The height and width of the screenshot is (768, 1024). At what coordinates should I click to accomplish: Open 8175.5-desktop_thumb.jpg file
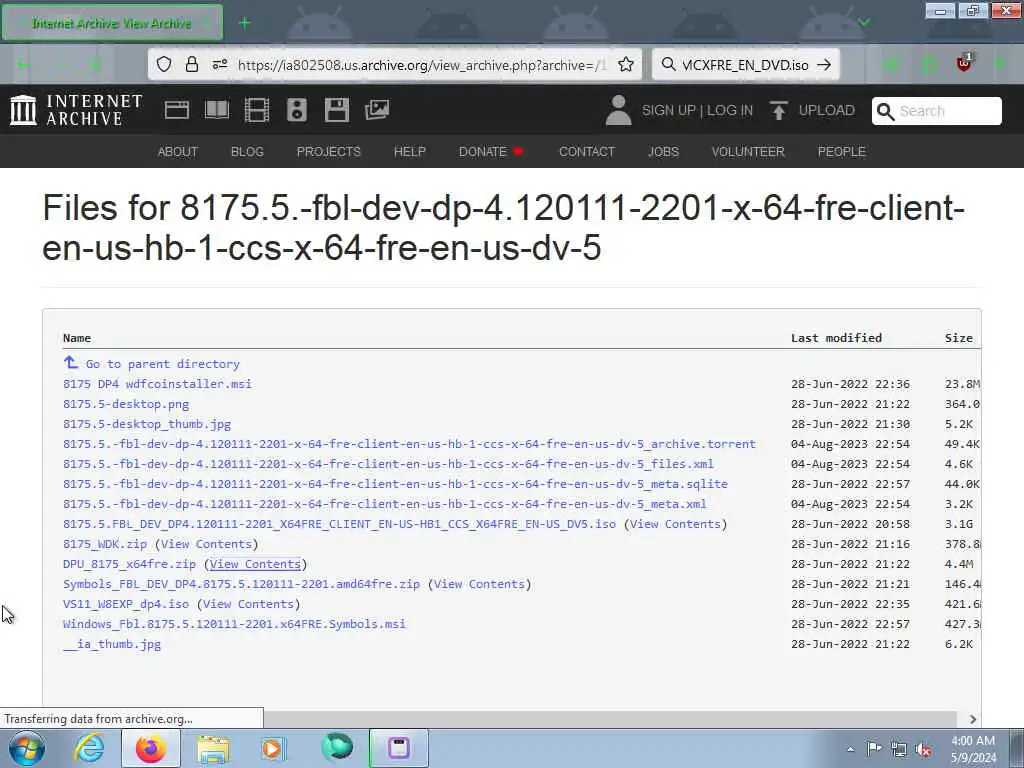pyautogui.click(x=147, y=424)
